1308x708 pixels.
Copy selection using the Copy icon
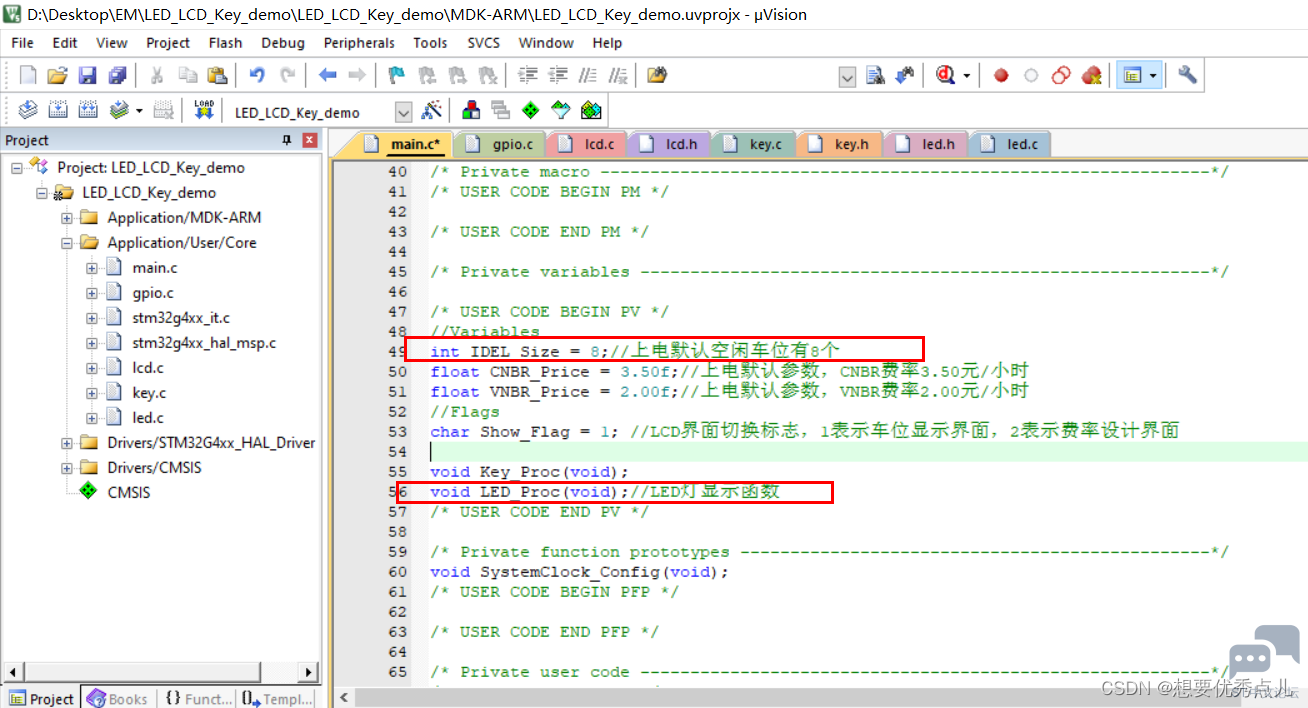[x=187, y=75]
